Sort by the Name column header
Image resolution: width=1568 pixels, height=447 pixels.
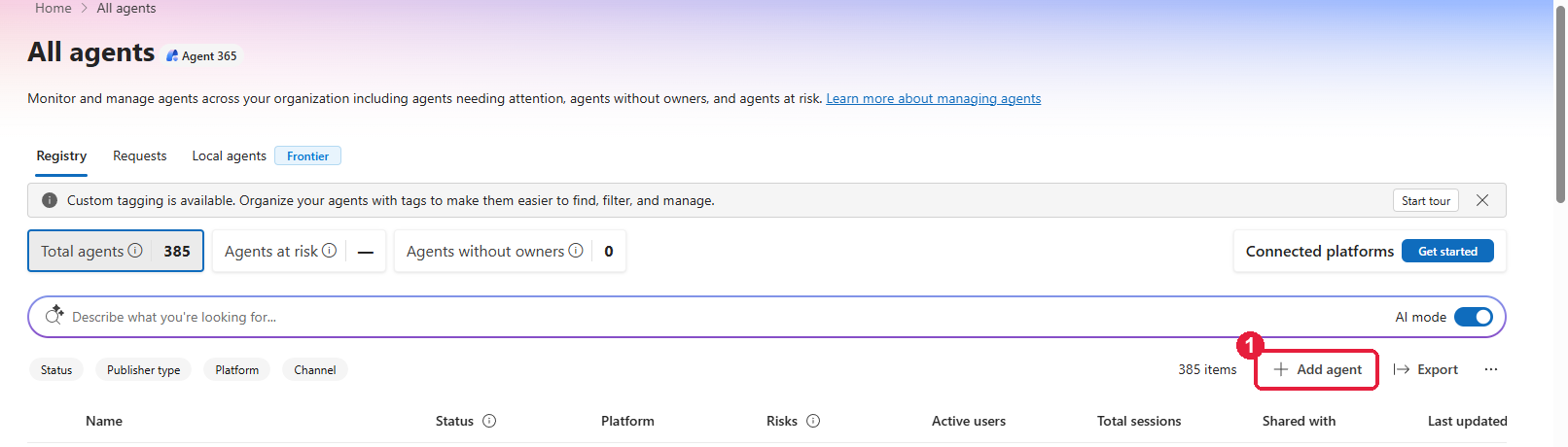[104, 421]
